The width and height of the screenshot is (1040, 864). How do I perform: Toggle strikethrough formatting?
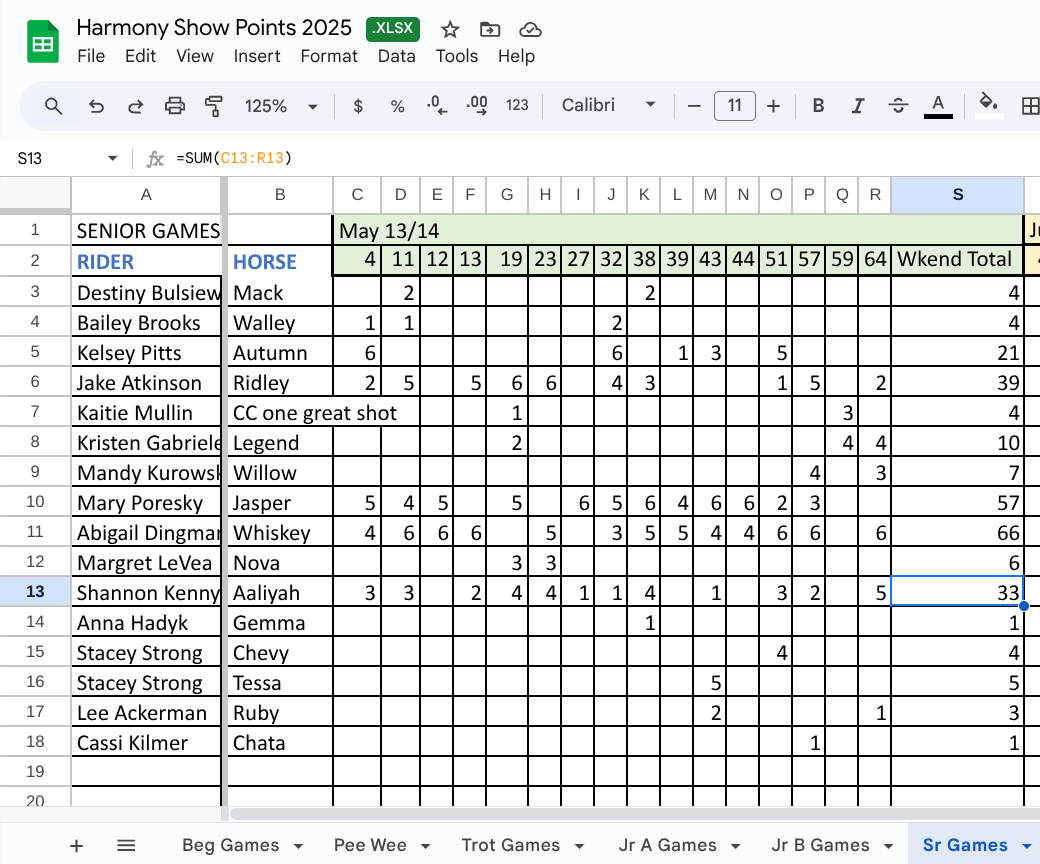point(897,106)
